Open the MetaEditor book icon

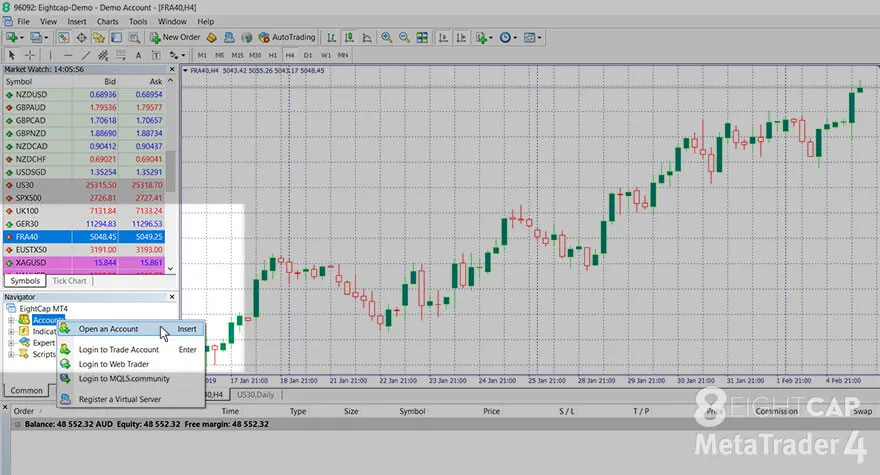tap(212, 38)
